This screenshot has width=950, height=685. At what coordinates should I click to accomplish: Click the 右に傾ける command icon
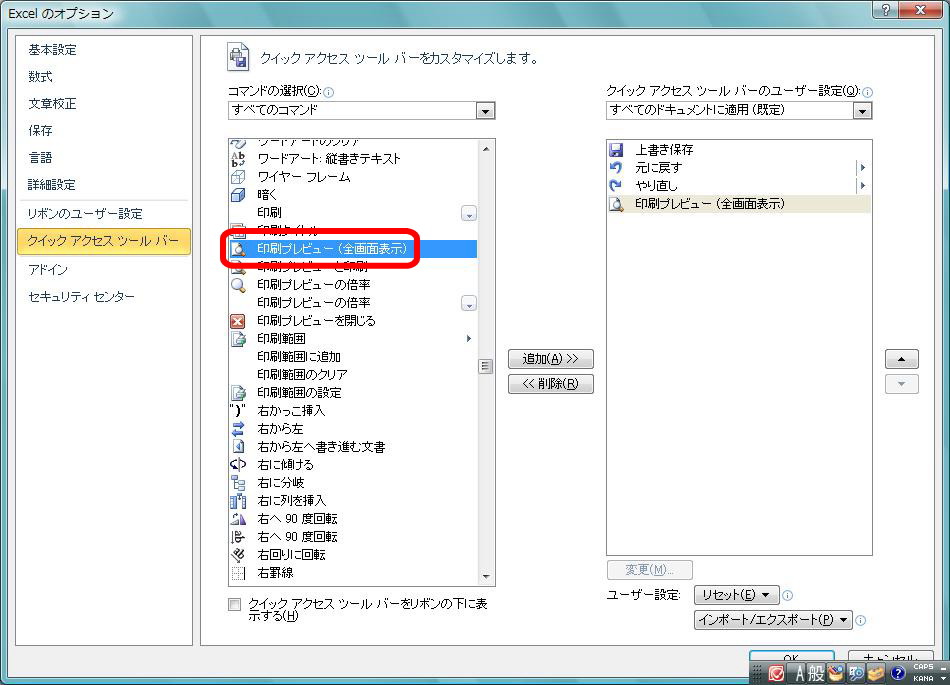(x=238, y=465)
